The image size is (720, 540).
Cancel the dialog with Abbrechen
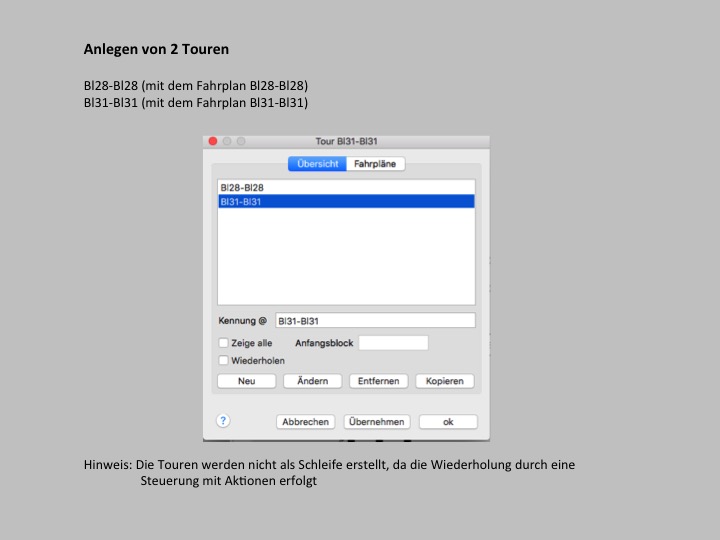305,422
